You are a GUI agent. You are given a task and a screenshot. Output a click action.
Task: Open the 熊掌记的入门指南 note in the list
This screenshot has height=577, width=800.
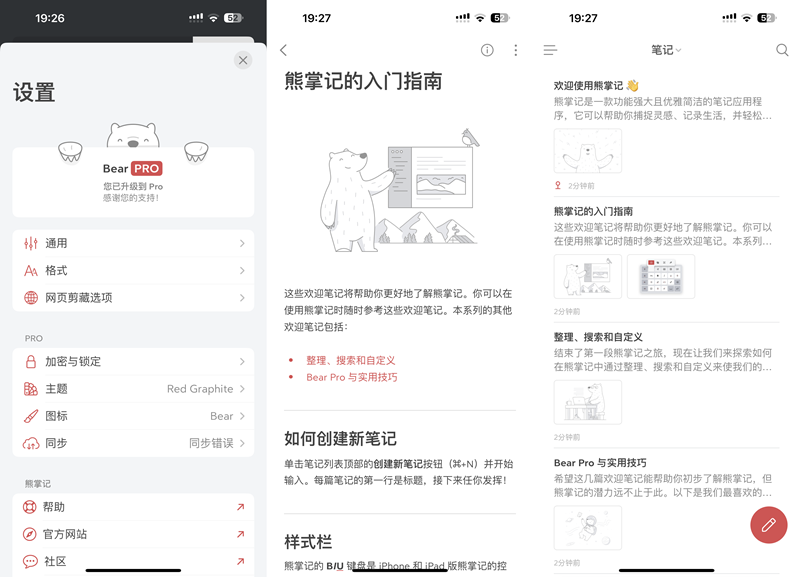(666, 260)
